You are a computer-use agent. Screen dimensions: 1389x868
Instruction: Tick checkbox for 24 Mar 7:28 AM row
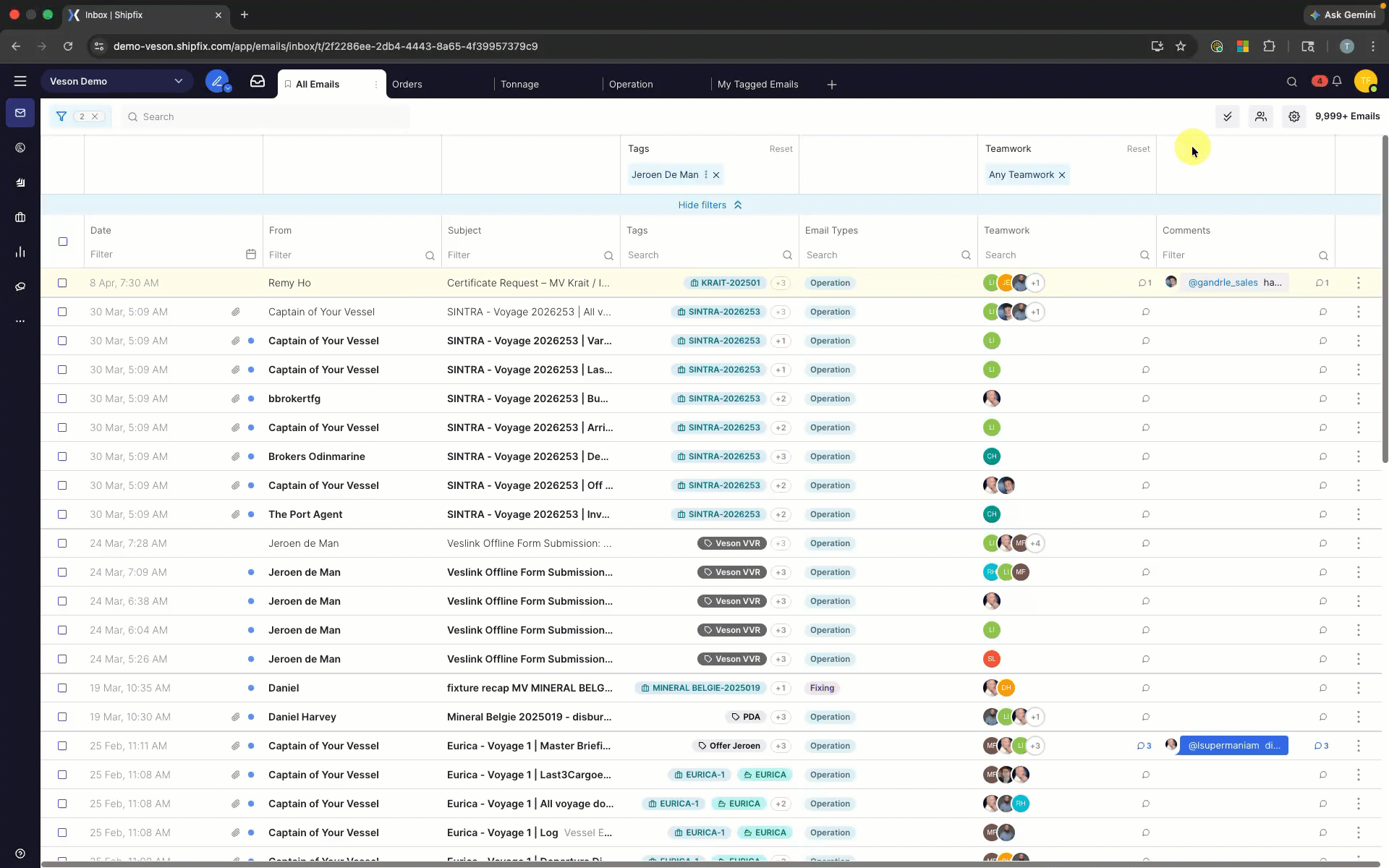pos(62,543)
